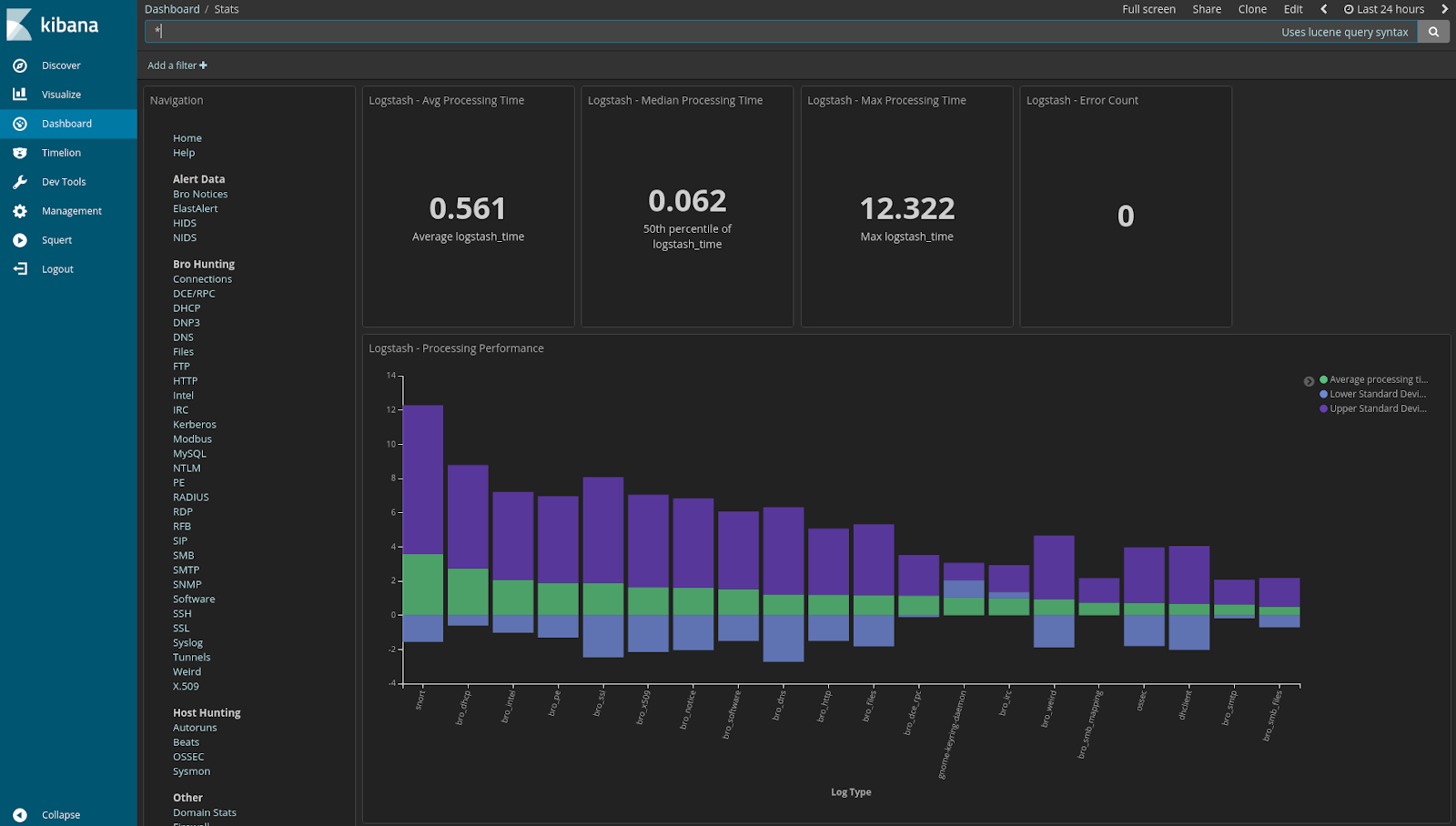Image resolution: width=1456 pixels, height=826 pixels.
Task: Open Weird navigation link
Action: click(x=187, y=672)
